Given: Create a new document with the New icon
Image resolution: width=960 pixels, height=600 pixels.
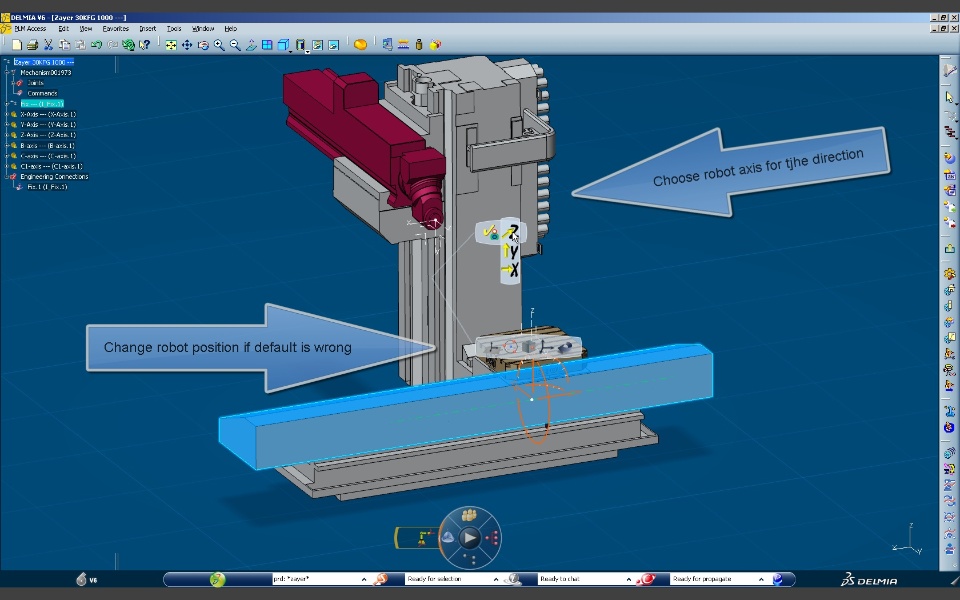Looking at the screenshot, I should 17,45.
